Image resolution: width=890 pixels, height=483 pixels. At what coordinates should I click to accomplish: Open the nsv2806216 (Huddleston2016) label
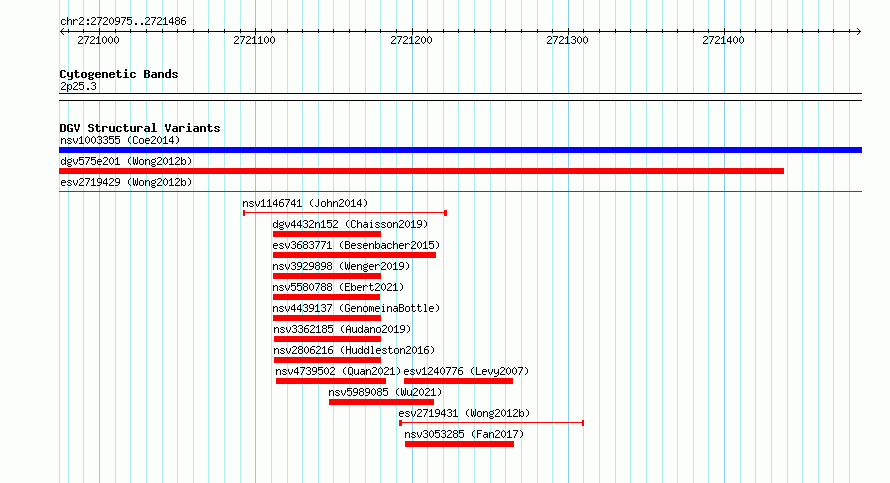(x=354, y=350)
